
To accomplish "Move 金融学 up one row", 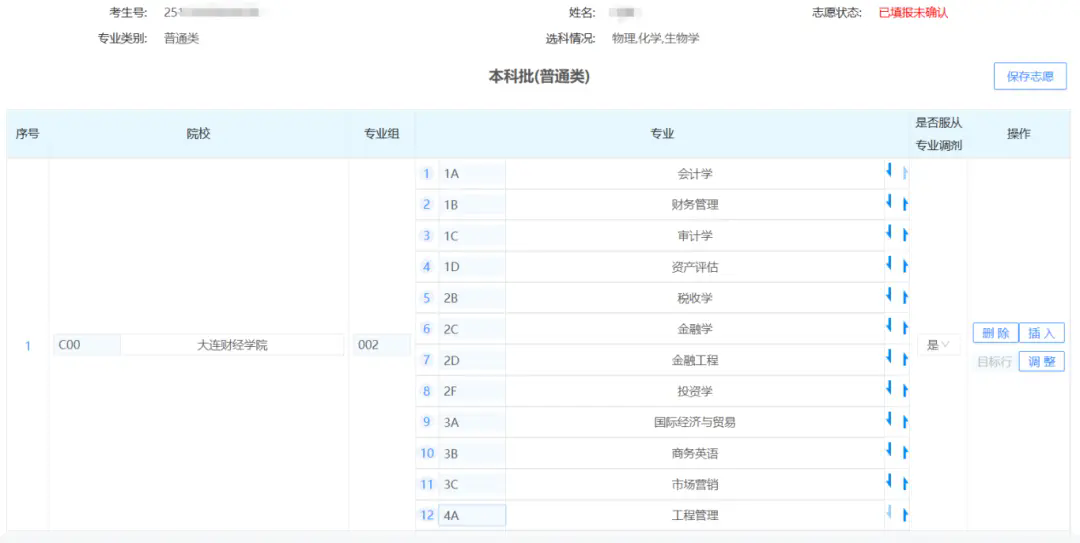I will pos(905,329).
